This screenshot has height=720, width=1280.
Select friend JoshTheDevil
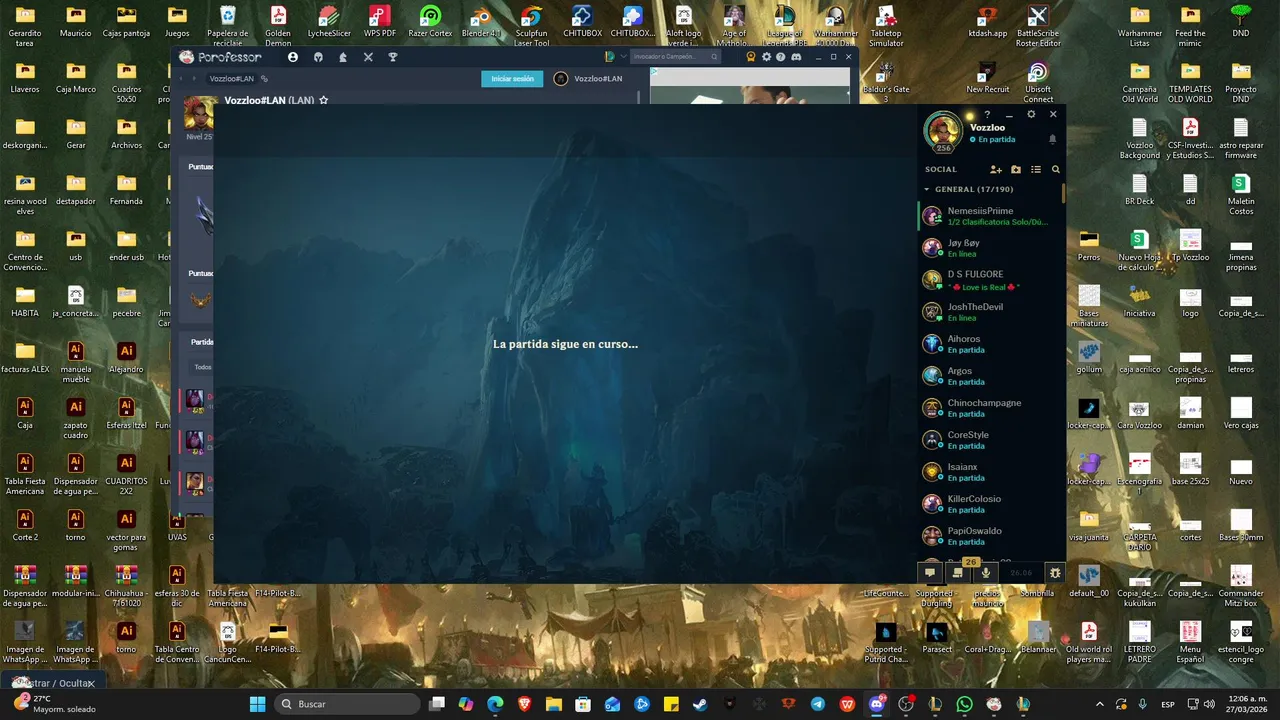point(990,312)
